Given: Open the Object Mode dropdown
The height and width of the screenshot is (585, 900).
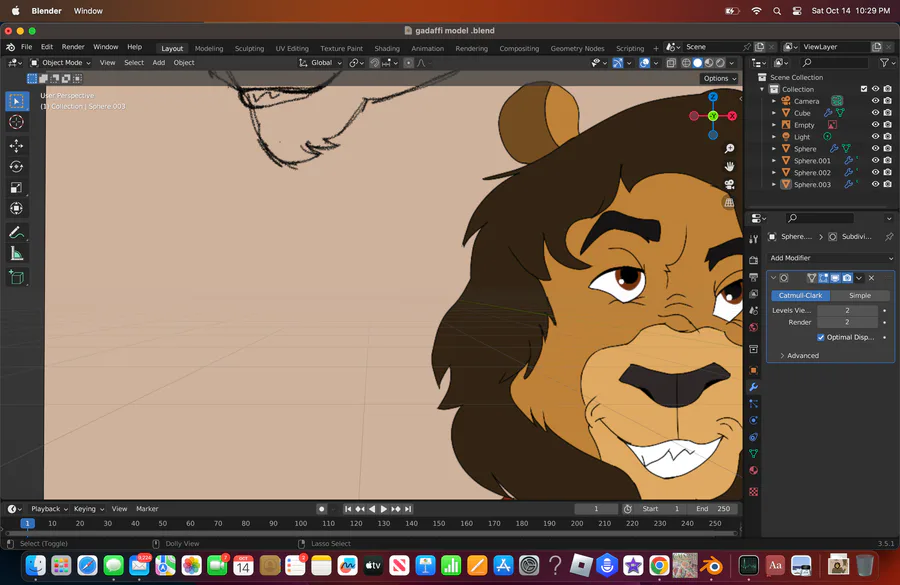Looking at the screenshot, I should (x=60, y=63).
